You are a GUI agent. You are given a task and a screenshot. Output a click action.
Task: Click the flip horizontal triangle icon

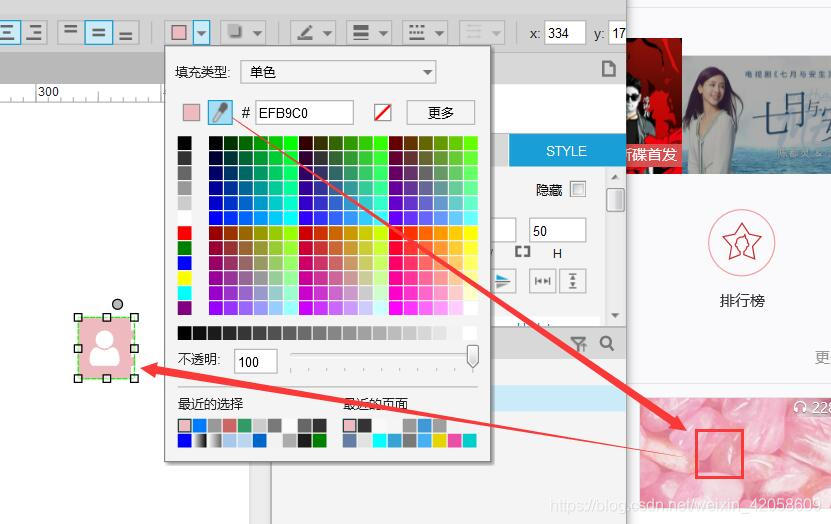[x=502, y=281]
